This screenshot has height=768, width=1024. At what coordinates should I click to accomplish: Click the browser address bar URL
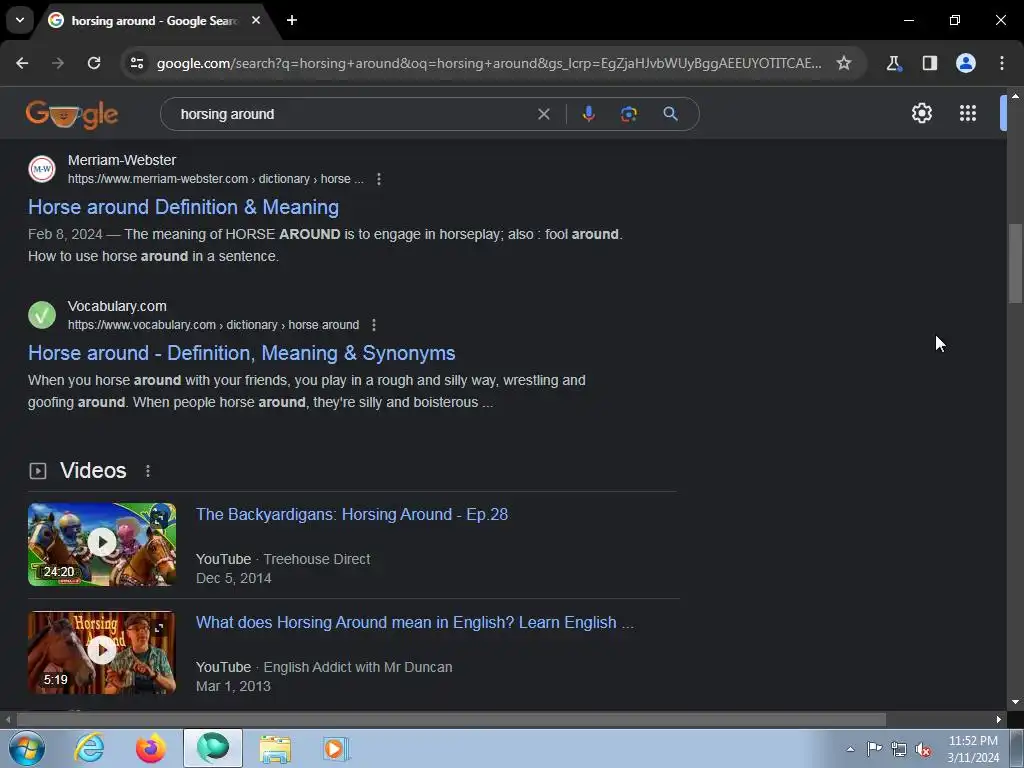tap(489, 63)
